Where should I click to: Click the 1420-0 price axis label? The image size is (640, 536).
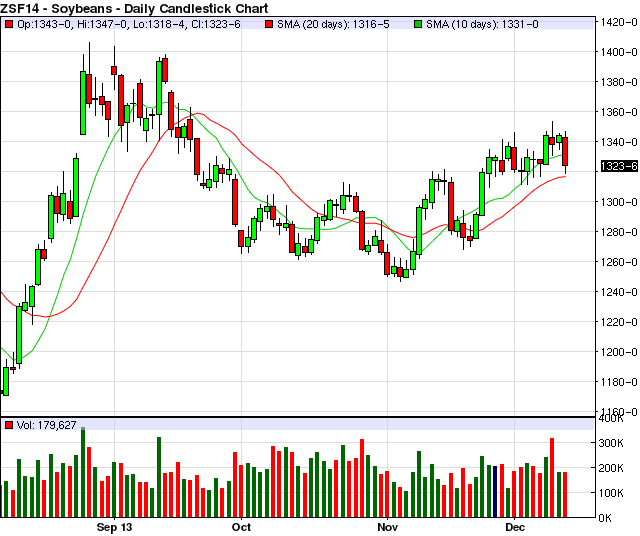(619, 22)
